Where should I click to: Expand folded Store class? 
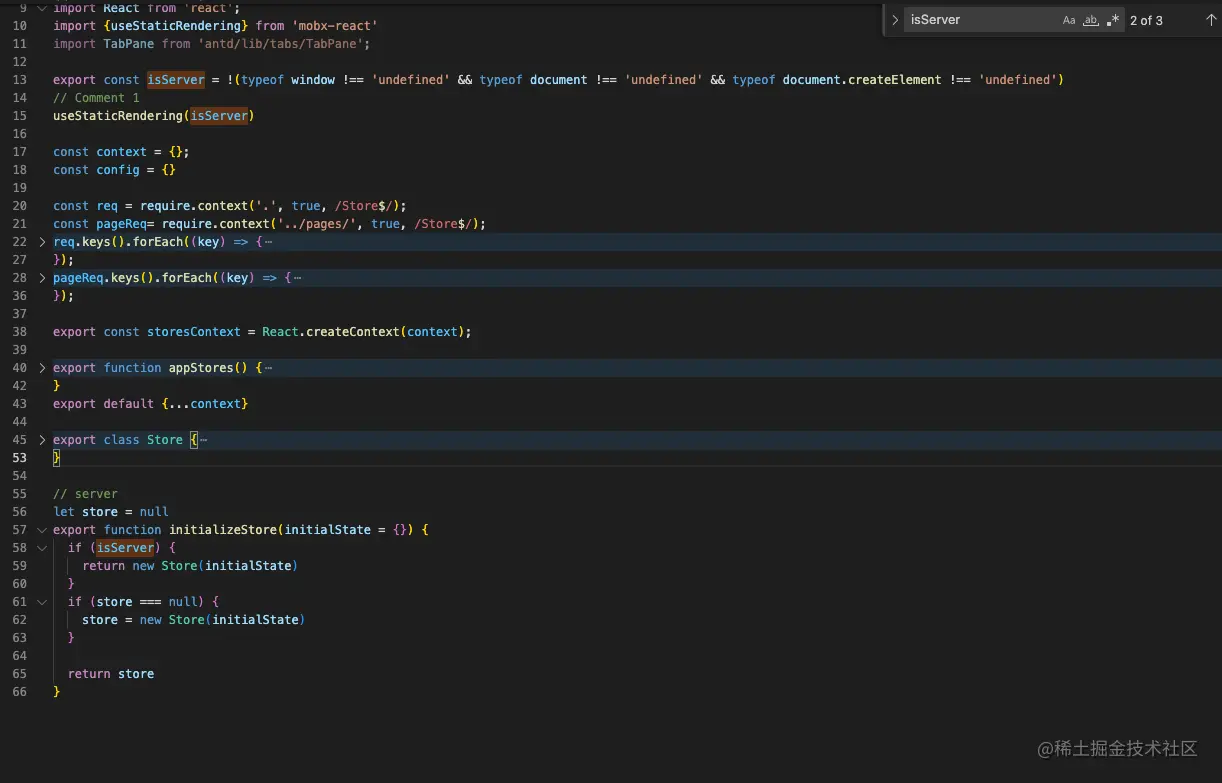(x=42, y=440)
